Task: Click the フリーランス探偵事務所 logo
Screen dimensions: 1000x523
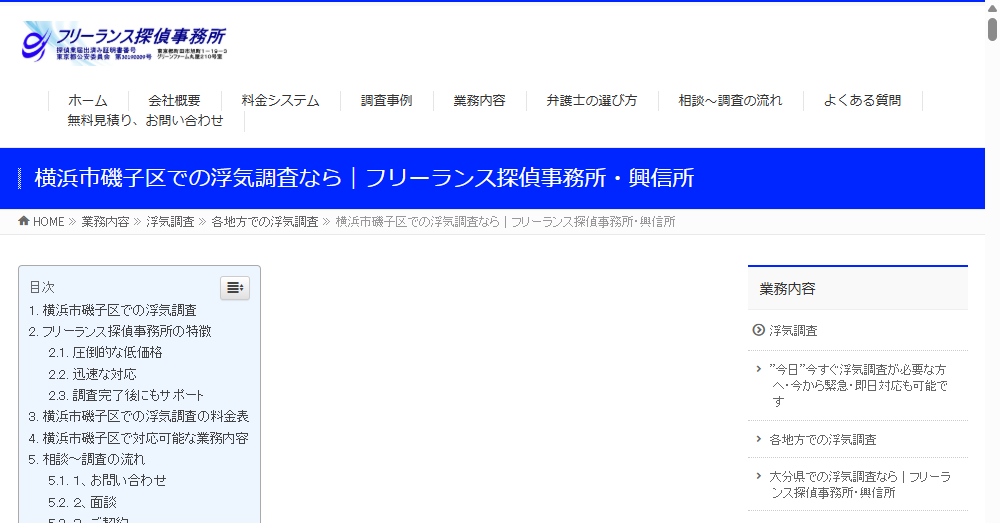Action: 125,43
